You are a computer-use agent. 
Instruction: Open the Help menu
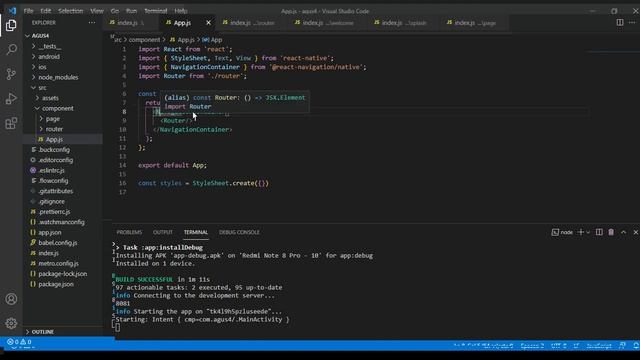click(181, 11)
